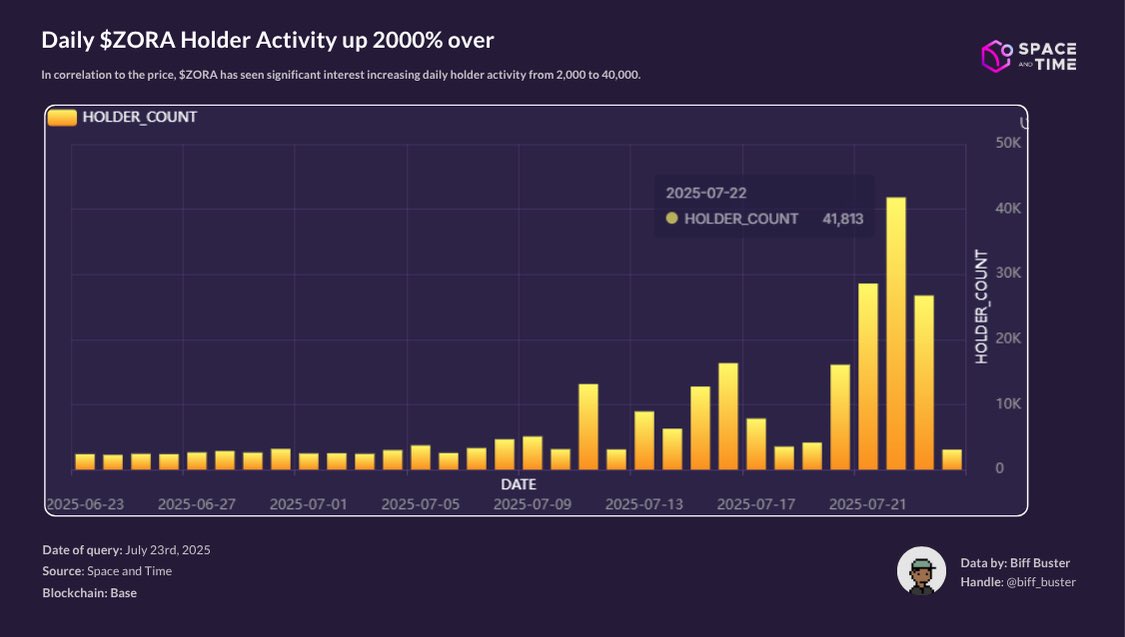
Task: Click the 2025-06-27 x-axis label
Action: 197,504
